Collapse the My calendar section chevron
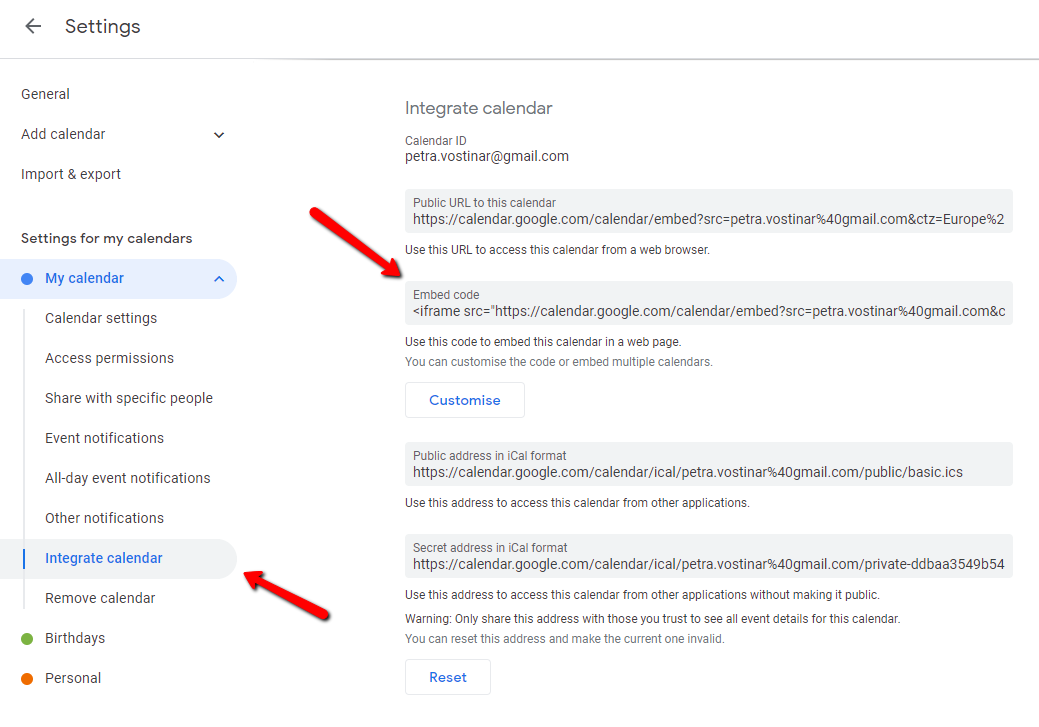This screenshot has height=727, width=1039. [x=219, y=279]
